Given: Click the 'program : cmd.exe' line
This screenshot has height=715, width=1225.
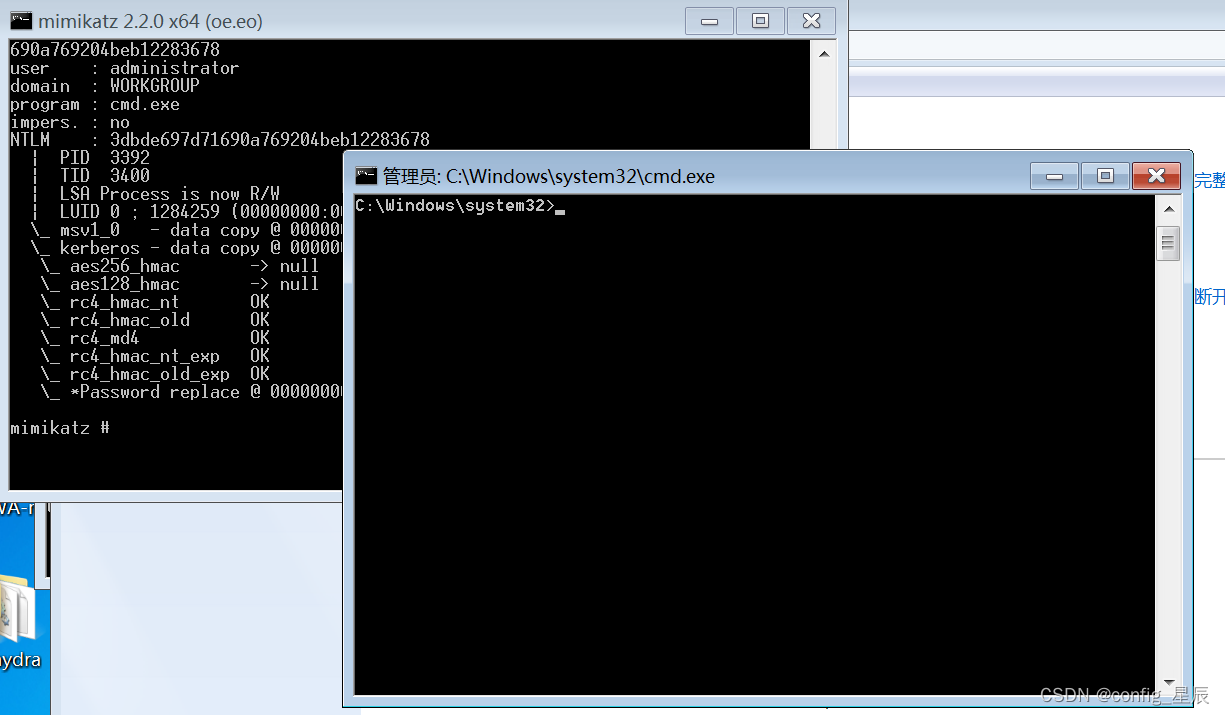Looking at the screenshot, I should tap(95, 104).
